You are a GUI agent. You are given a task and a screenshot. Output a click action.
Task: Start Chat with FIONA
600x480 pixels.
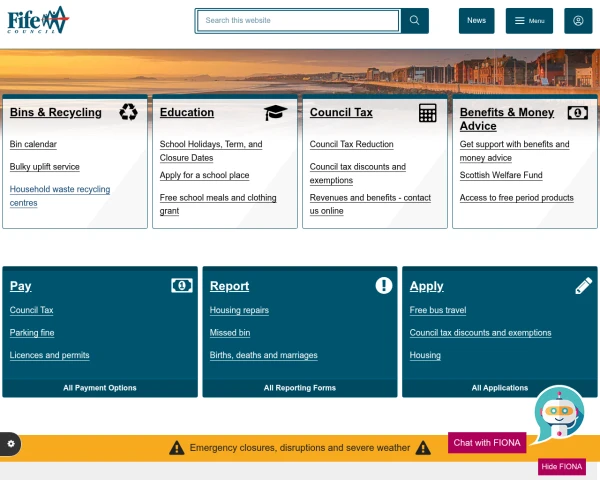pos(487,443)
